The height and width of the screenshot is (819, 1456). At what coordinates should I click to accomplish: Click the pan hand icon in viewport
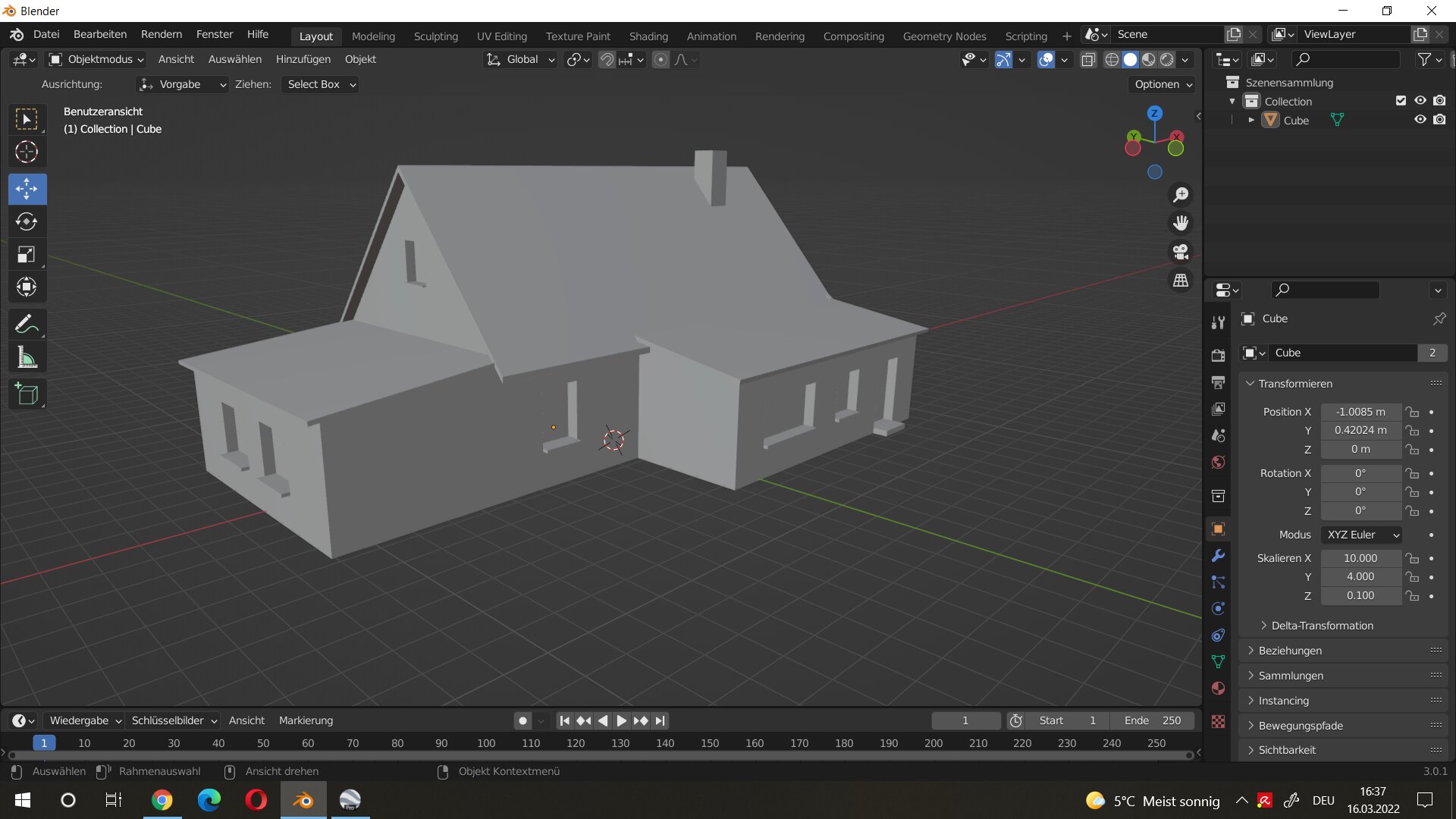pos(1181,223)
